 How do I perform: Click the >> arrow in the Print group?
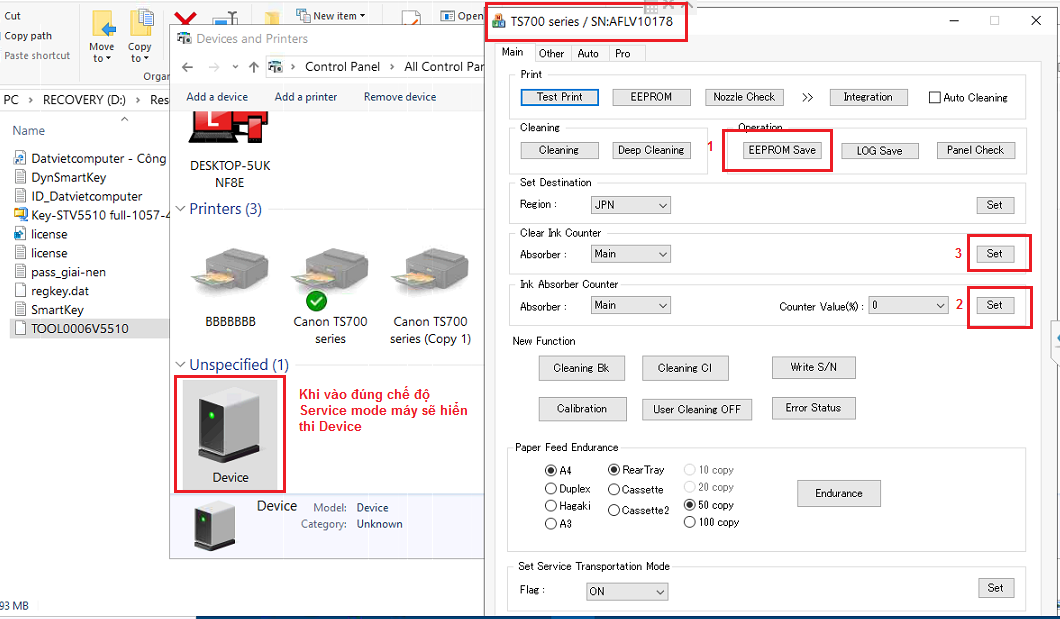[807, 97]
